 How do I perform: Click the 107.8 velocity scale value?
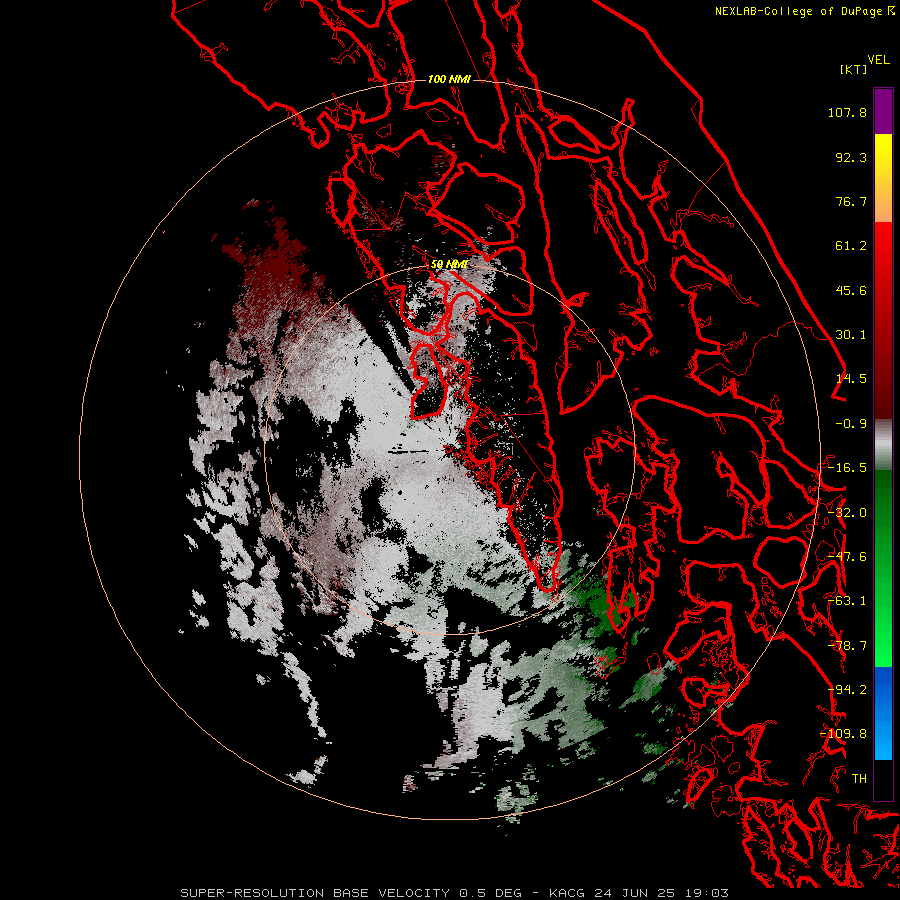[847, 112]
